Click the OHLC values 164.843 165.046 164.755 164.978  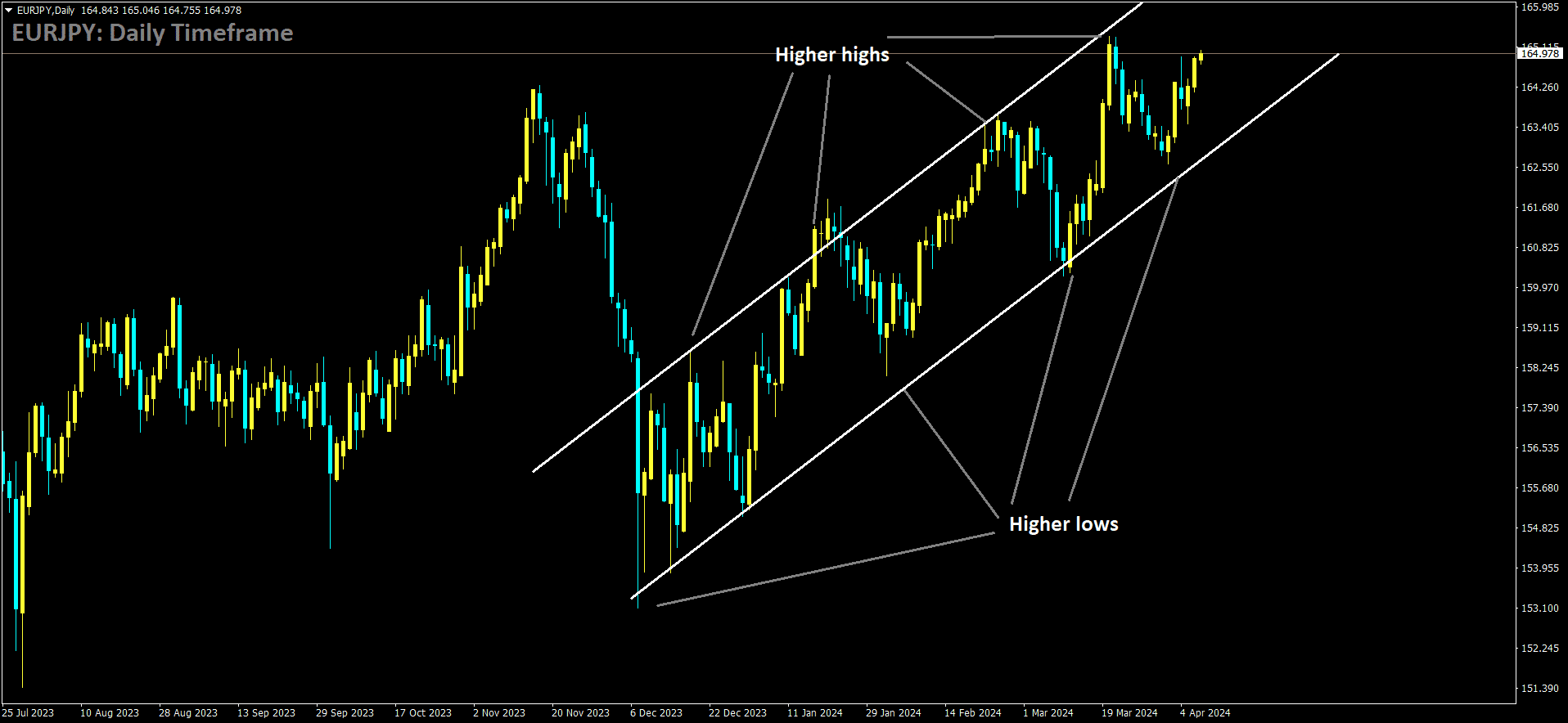click(x=161, y=11)
